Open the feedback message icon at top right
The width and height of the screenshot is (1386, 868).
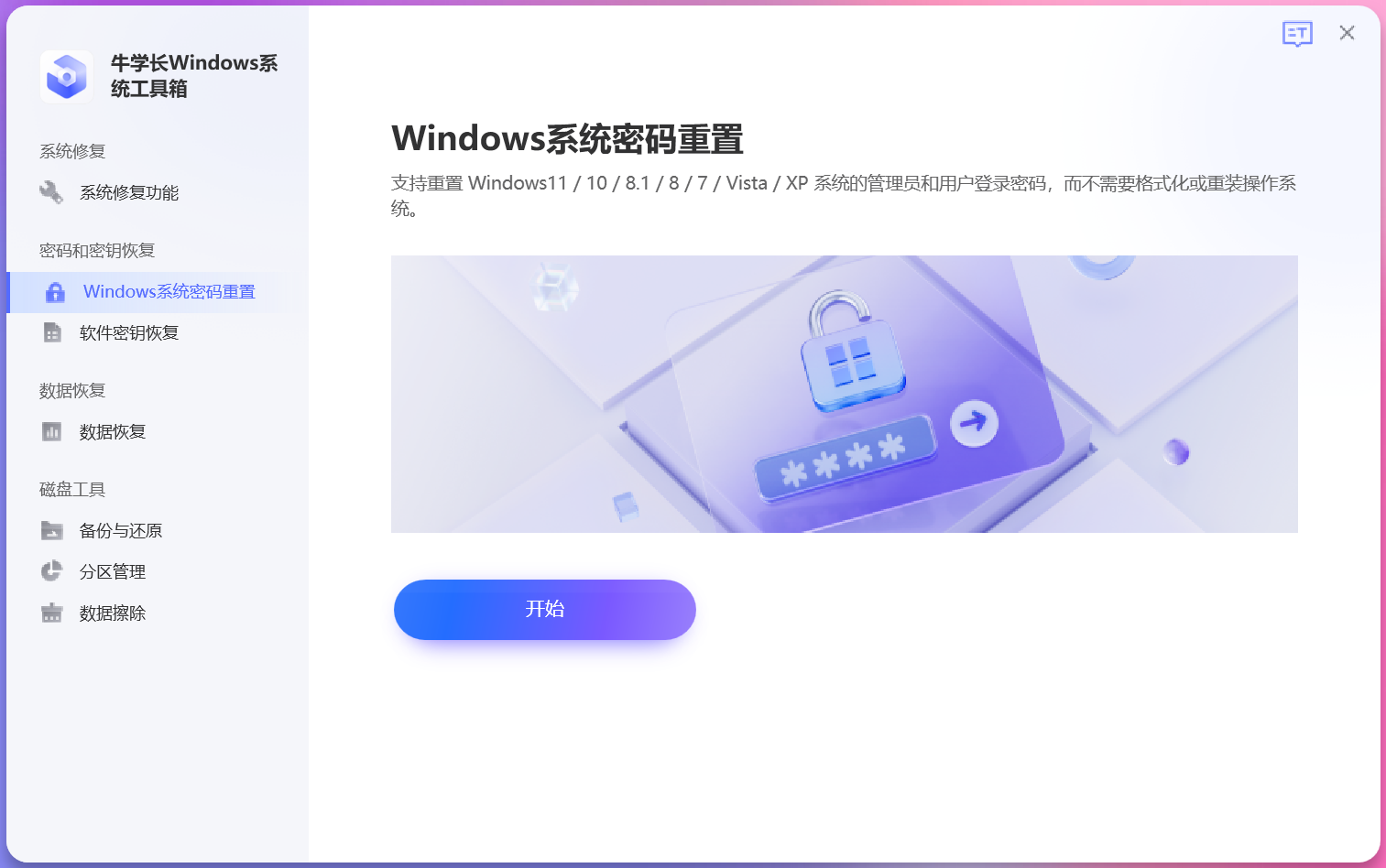click(1297, 34)
